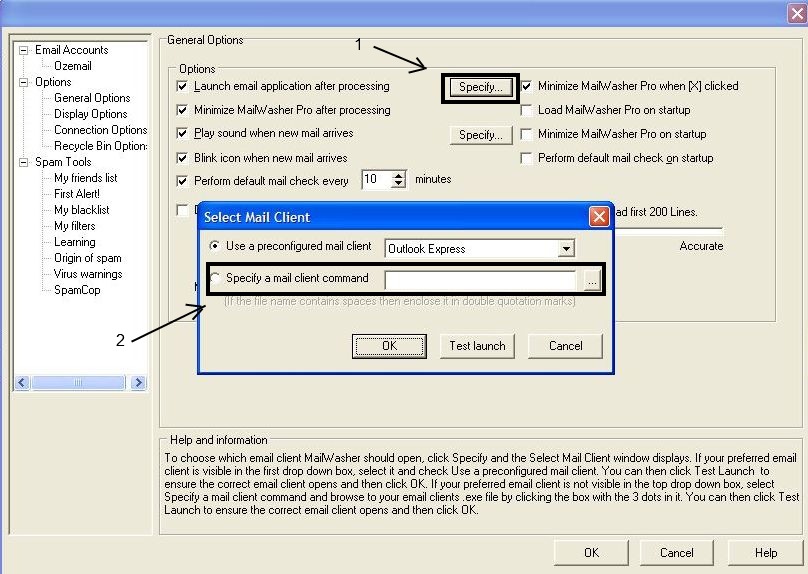808x574 pixels.
Task: Click Specify button for new mail sound
Action: click(x=480, y=135)
